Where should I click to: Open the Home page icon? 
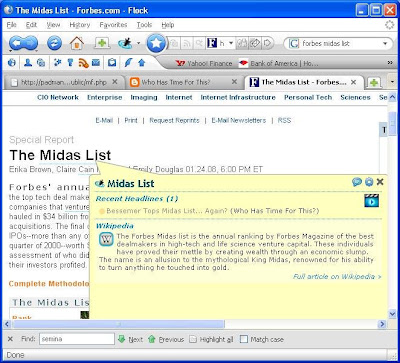pos(77,43)
